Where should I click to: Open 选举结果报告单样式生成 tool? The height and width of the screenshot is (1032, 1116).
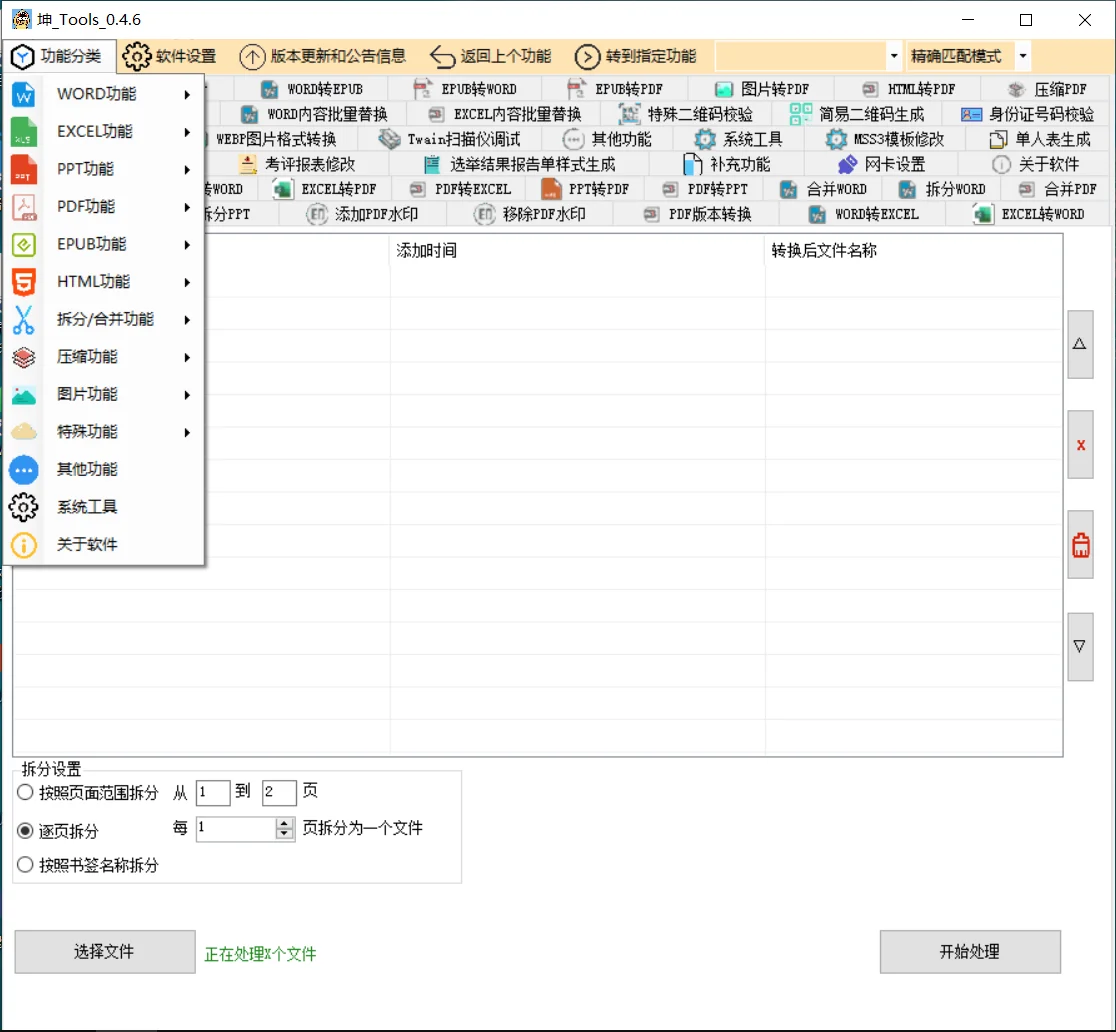[x=520, y=164]
